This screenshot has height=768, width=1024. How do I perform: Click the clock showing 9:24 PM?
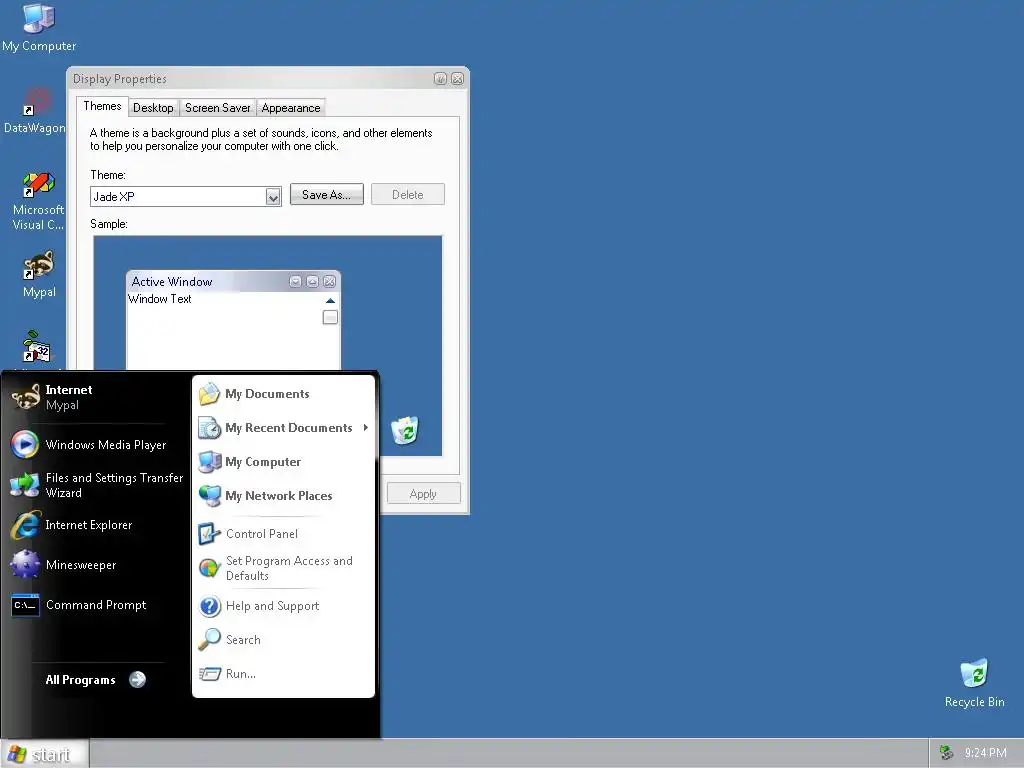(x=985, y=753)
